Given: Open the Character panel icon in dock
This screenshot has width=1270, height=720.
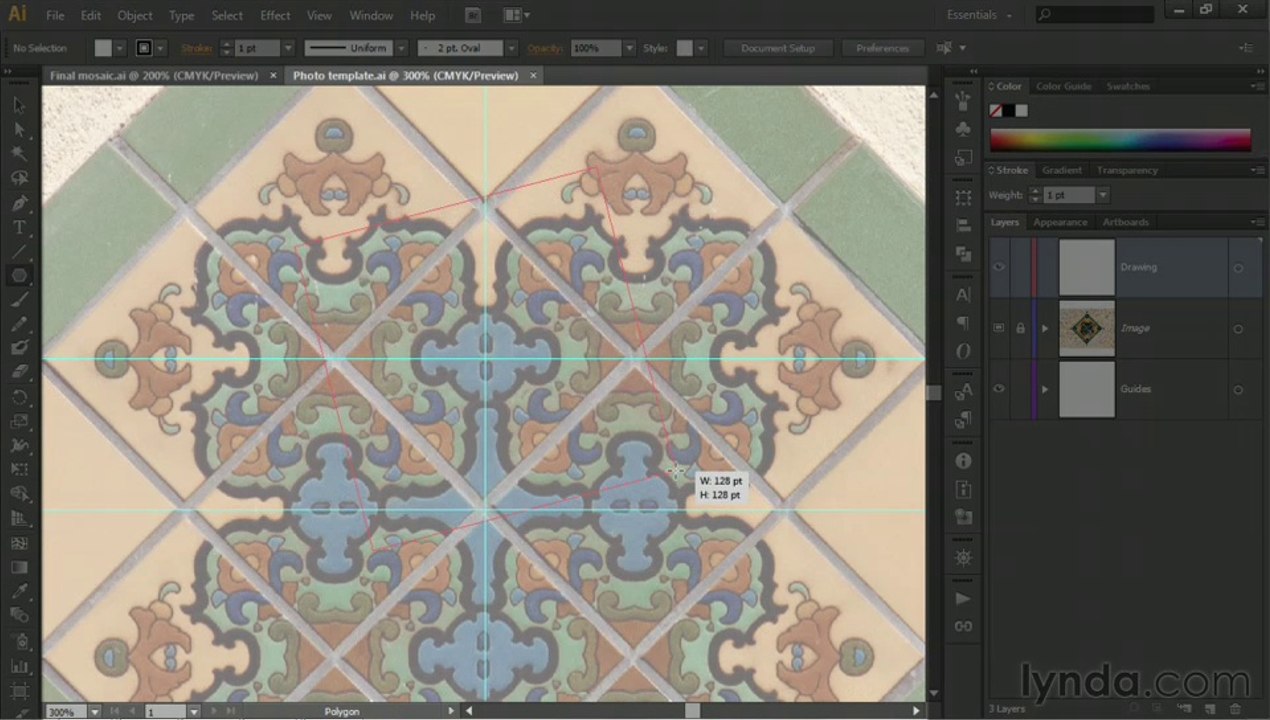Looking at the screenshot, I should click(x=963, y=295).
